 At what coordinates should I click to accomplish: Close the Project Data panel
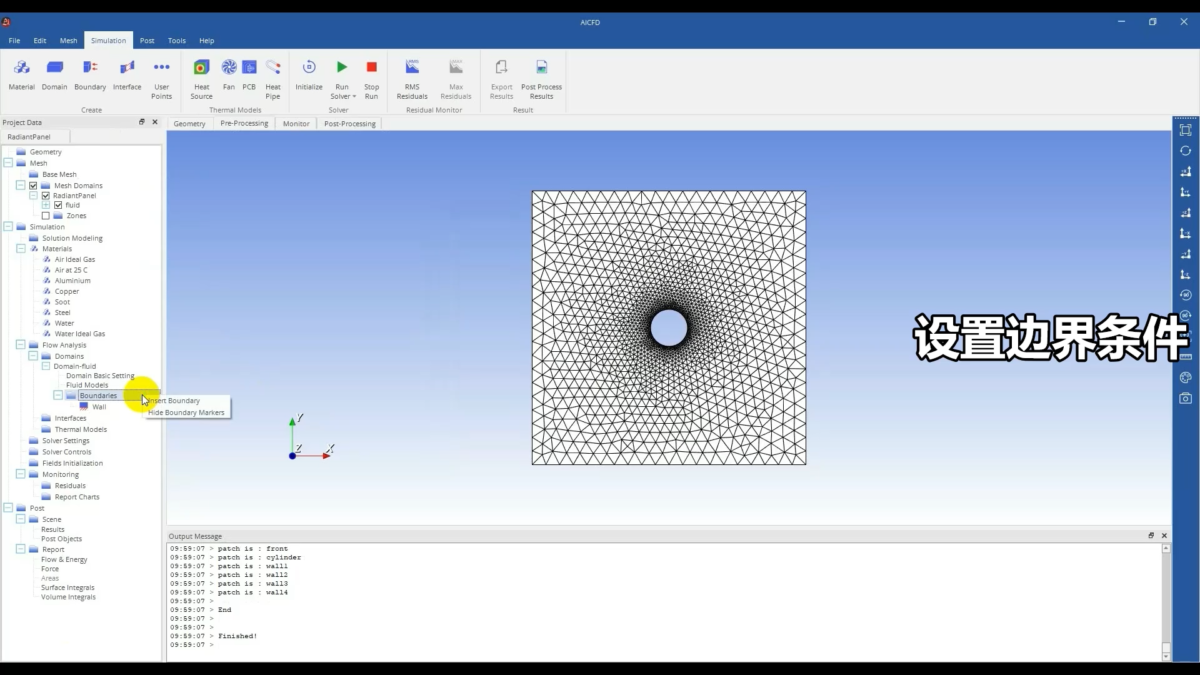coord(155,122)
